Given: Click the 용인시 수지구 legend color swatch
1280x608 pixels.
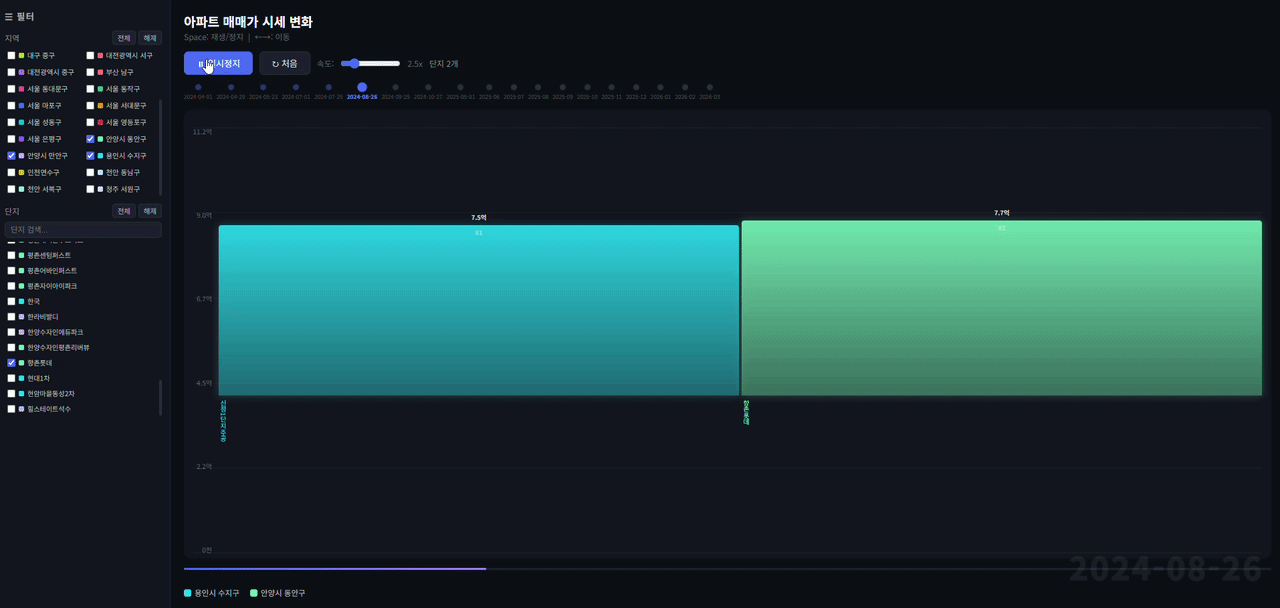Looking at the screenshot, I should pos(188,593).
